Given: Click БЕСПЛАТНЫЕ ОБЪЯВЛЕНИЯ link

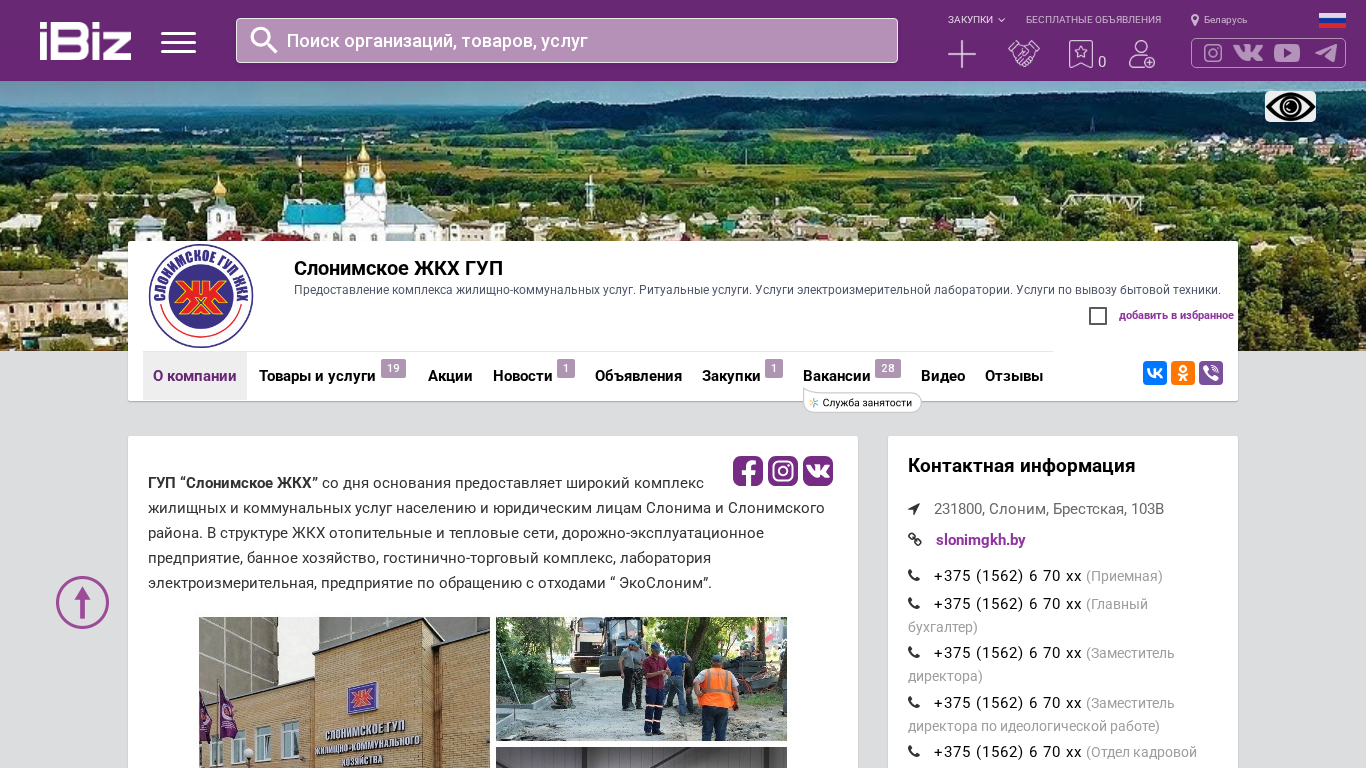Looking at the screenshot, I should coord(1093,20).
